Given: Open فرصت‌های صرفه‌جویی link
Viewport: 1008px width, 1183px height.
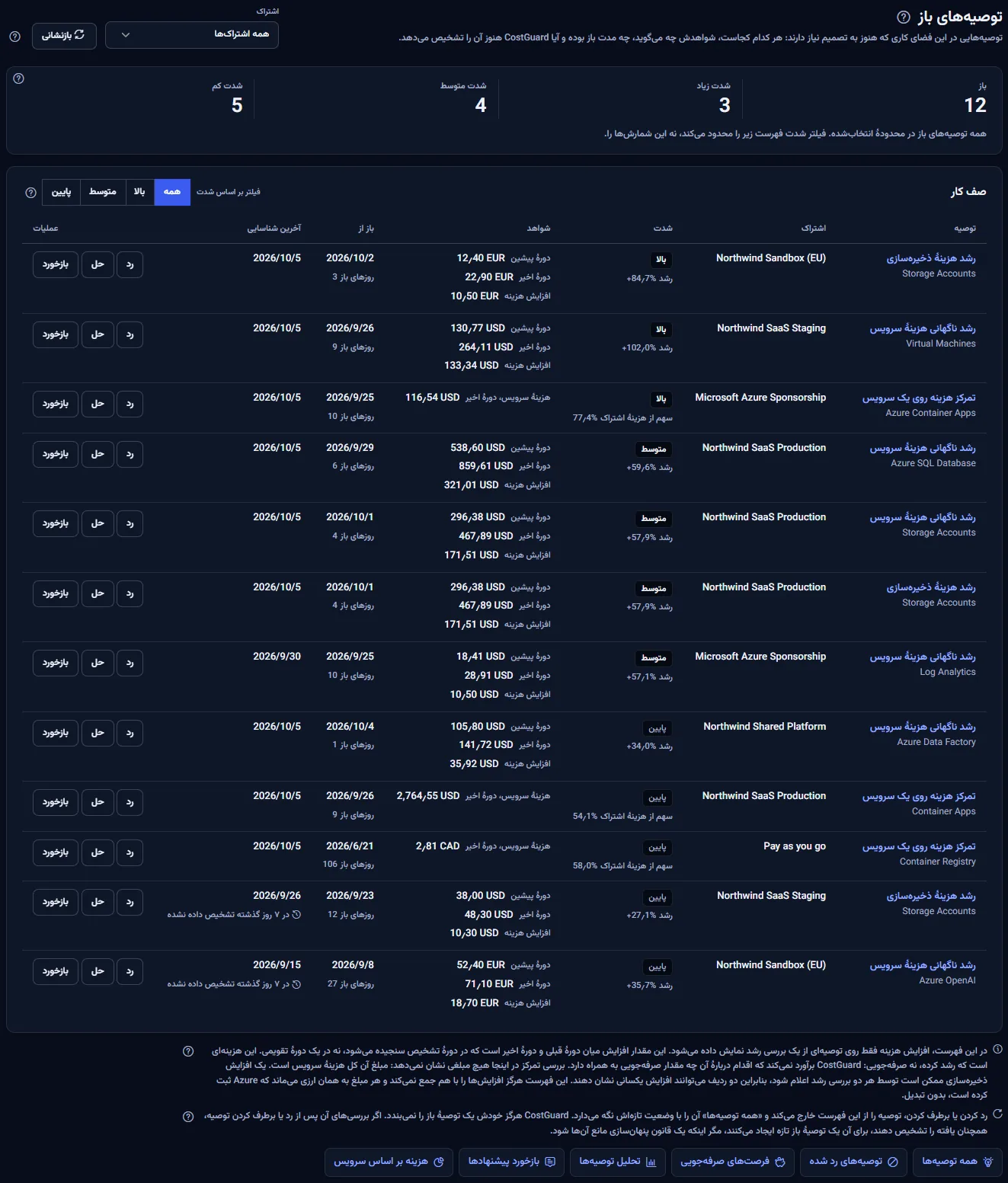Looking at the screenshot, I should coord(732,1162).
